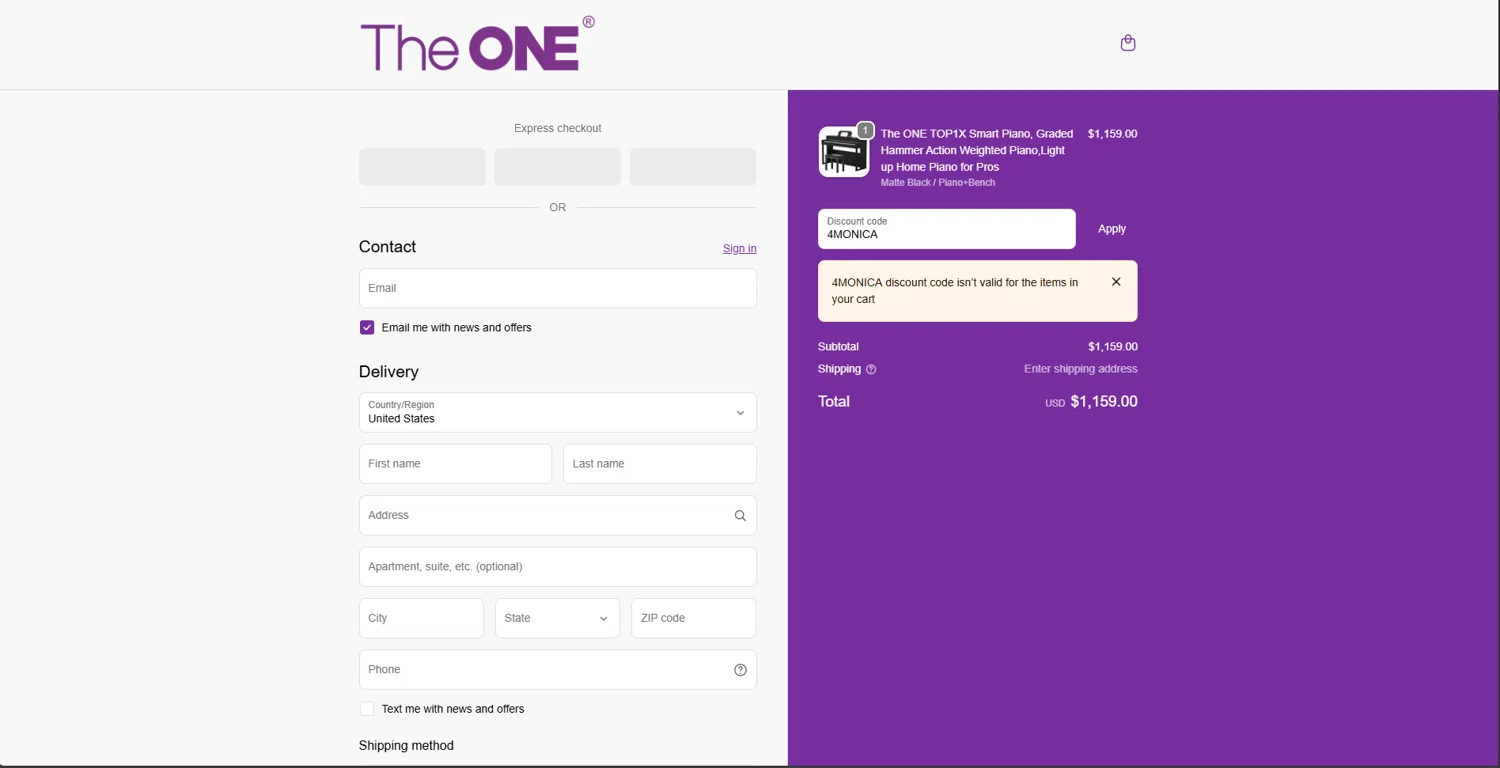Open the shopping bag cart icon
1500x768 pixels.
coord(1128,43)
